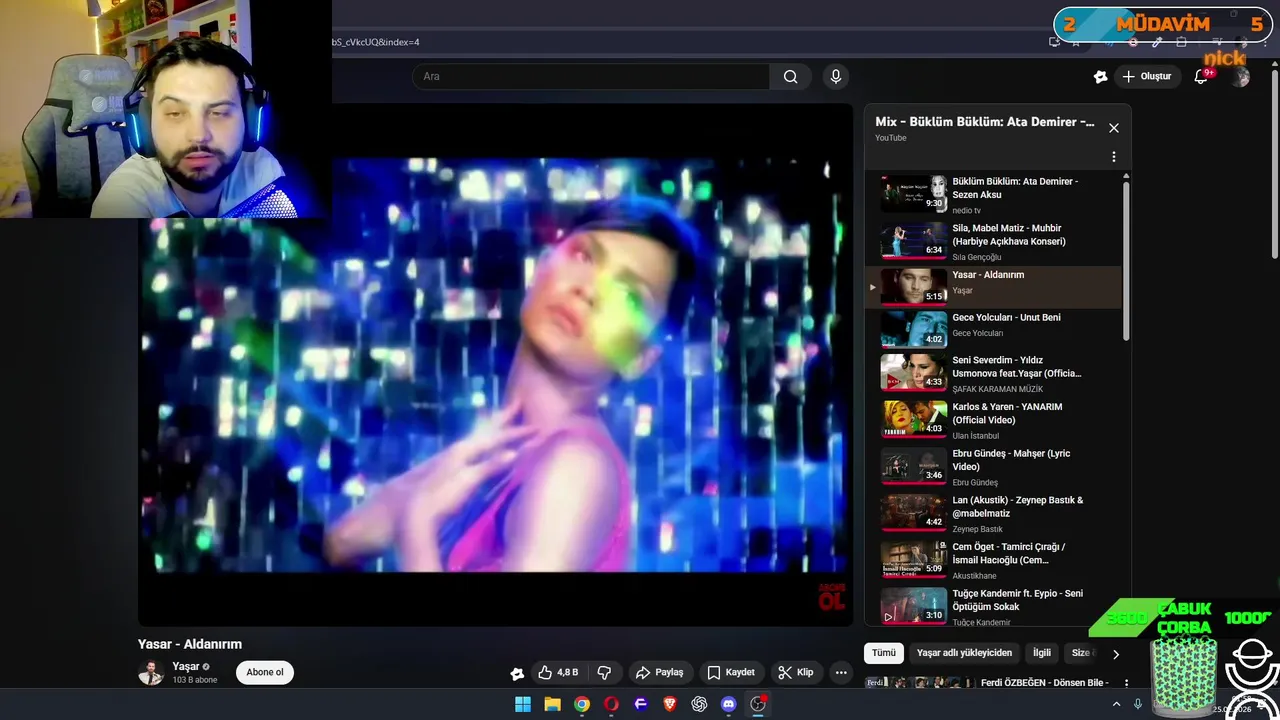Switch to Google Chrome in the taskbar
Image resolution: width=1280 pixels, height=720 pixels.
click(x=582, y=704)
